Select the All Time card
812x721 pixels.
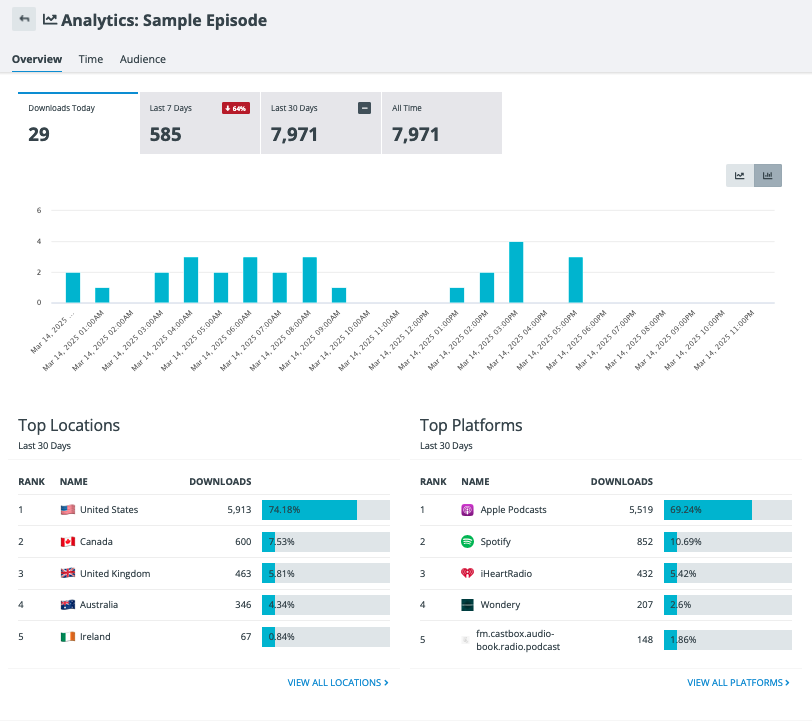click(442, 123)
